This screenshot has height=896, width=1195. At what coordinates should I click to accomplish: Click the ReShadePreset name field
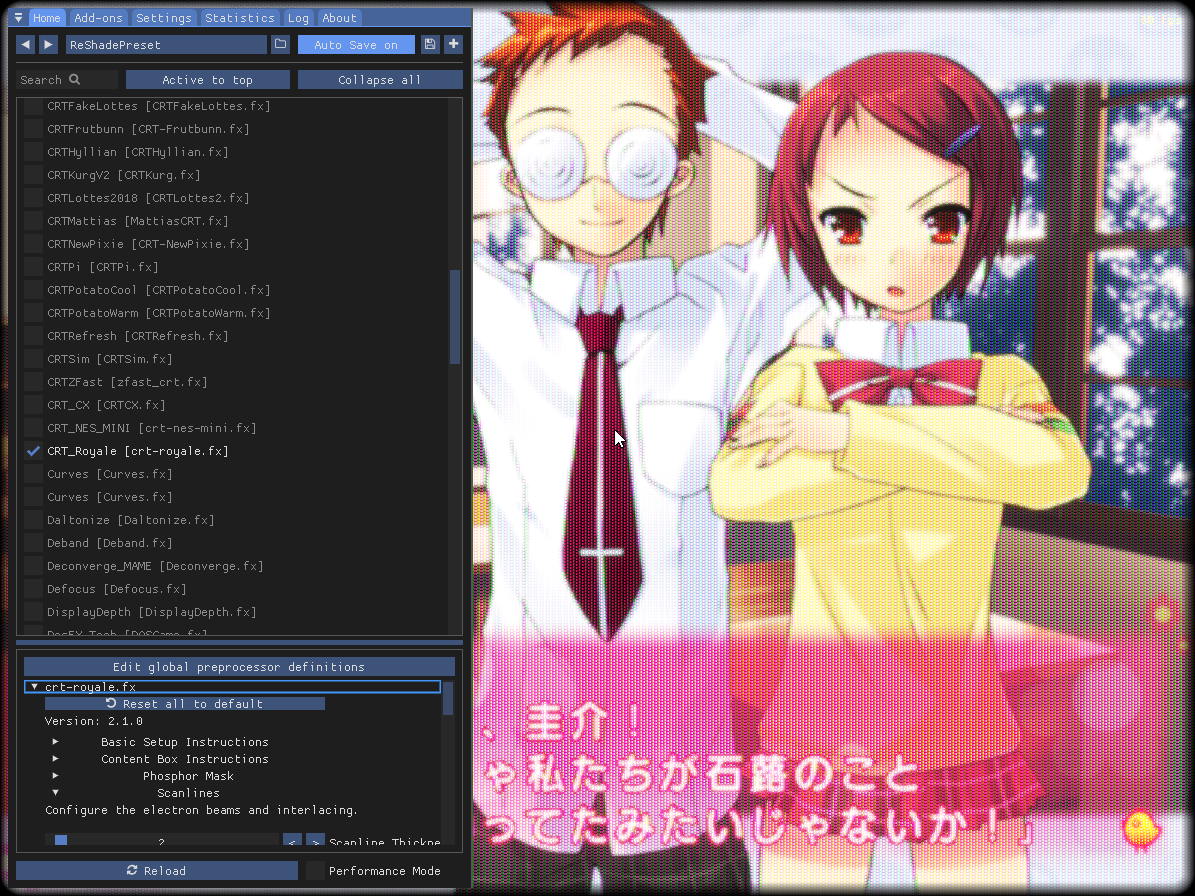(x=166, y=44)
